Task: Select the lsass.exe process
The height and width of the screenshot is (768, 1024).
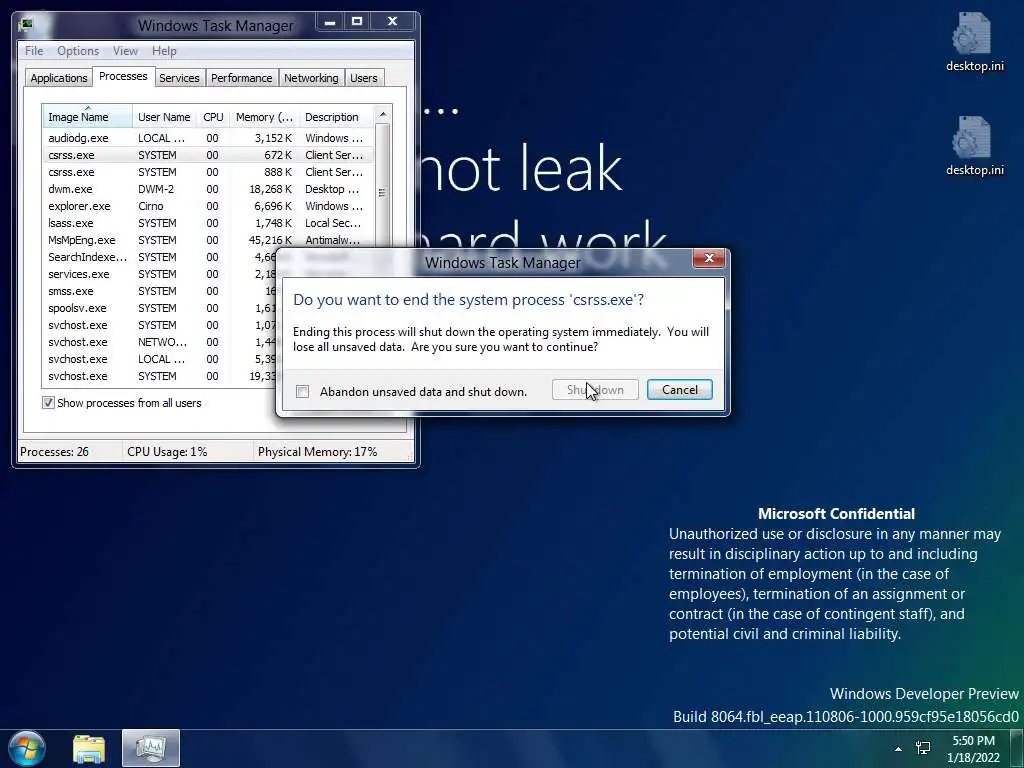Action: [x=208, y=223]
